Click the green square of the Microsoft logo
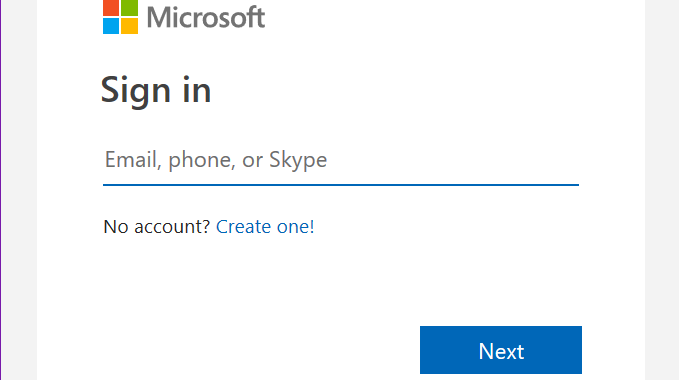The height and width of the screenshot is (380, 679). pyautogui.click(x=129, y=7)
